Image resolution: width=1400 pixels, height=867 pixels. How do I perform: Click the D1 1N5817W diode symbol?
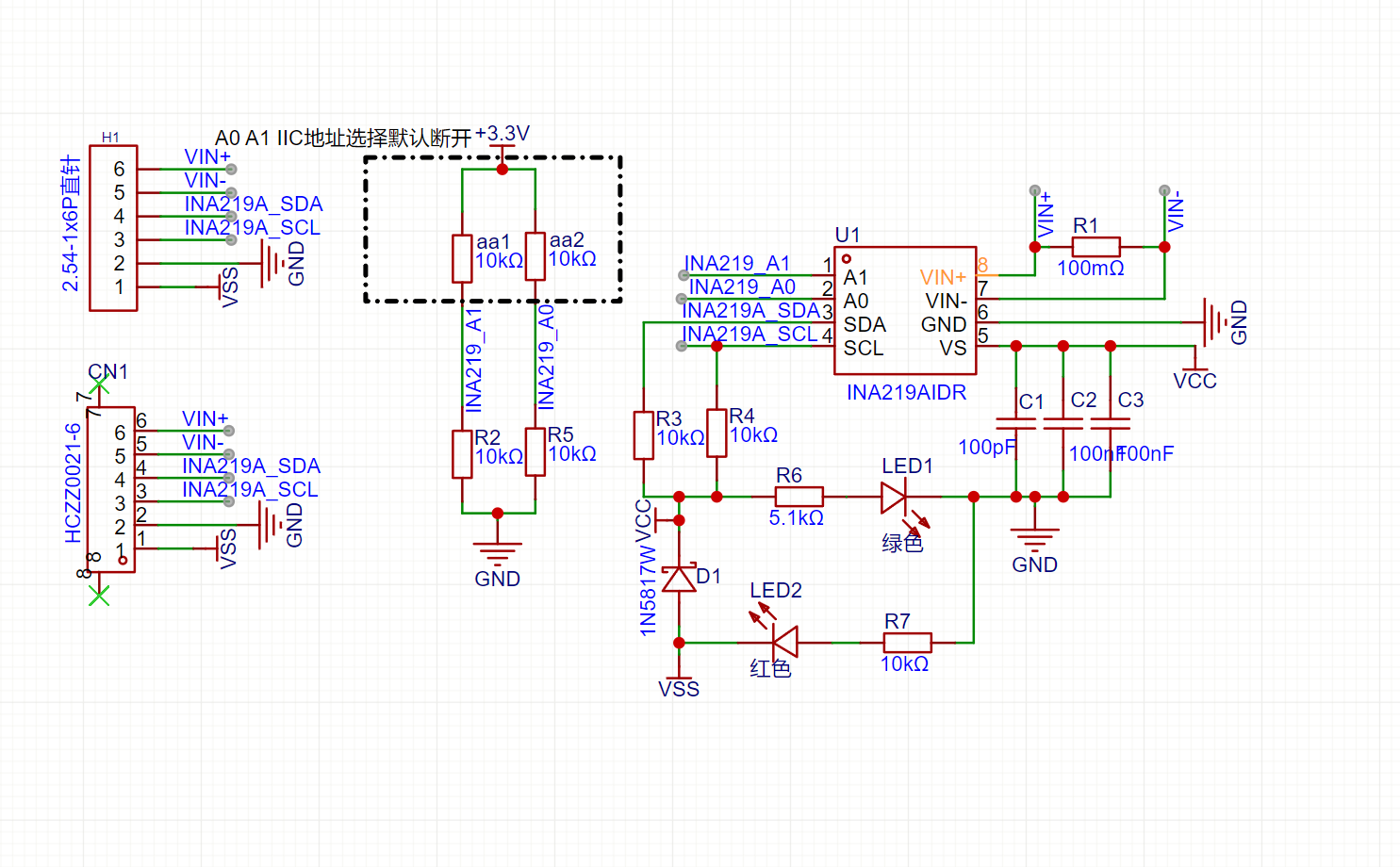point(679,580)
